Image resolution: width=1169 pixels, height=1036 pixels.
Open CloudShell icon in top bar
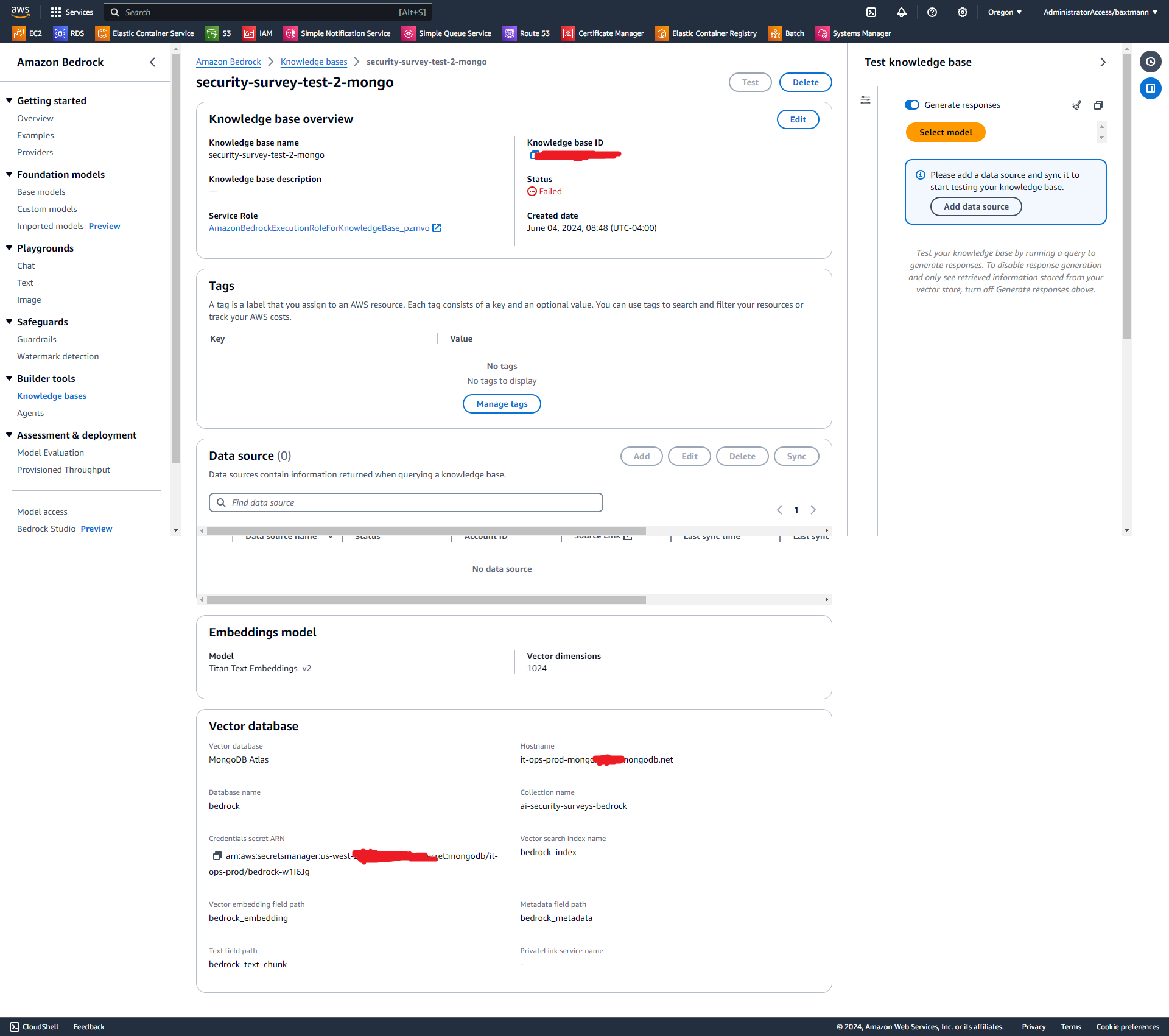(871, 12)
